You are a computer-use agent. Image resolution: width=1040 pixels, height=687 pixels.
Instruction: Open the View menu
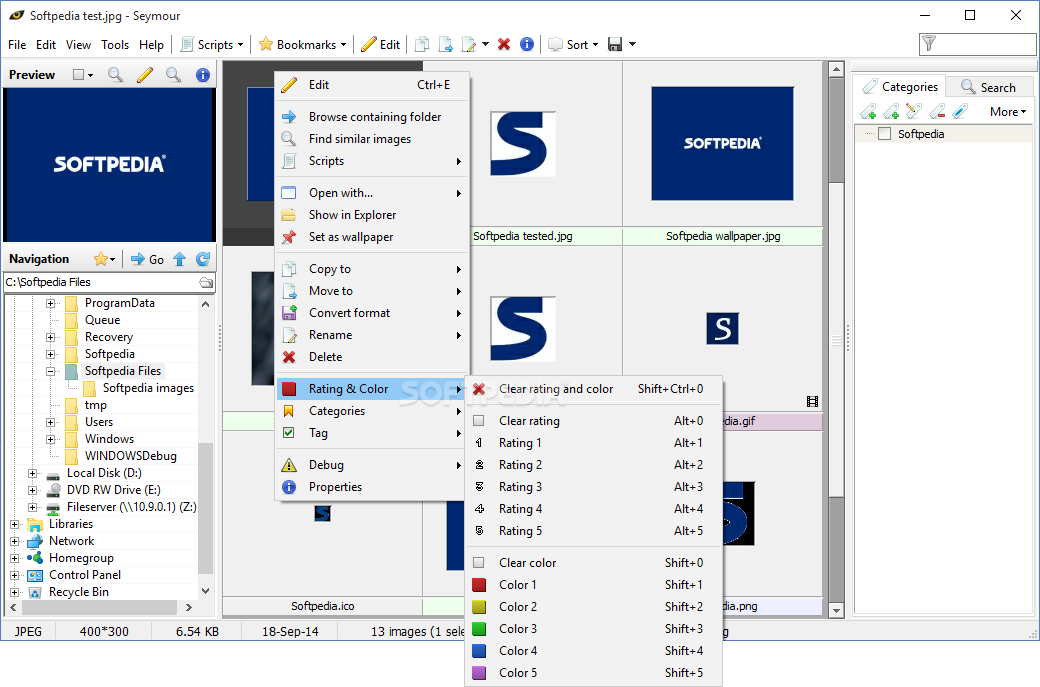point(78,44)
